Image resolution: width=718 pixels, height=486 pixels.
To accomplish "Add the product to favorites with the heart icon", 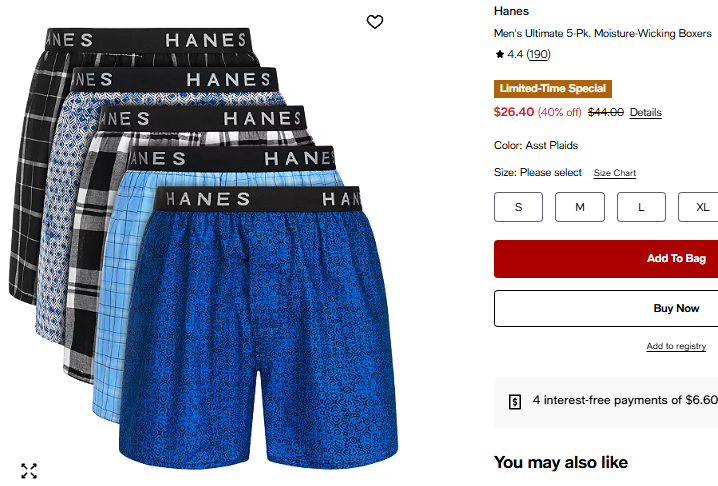I will (375, 22).
